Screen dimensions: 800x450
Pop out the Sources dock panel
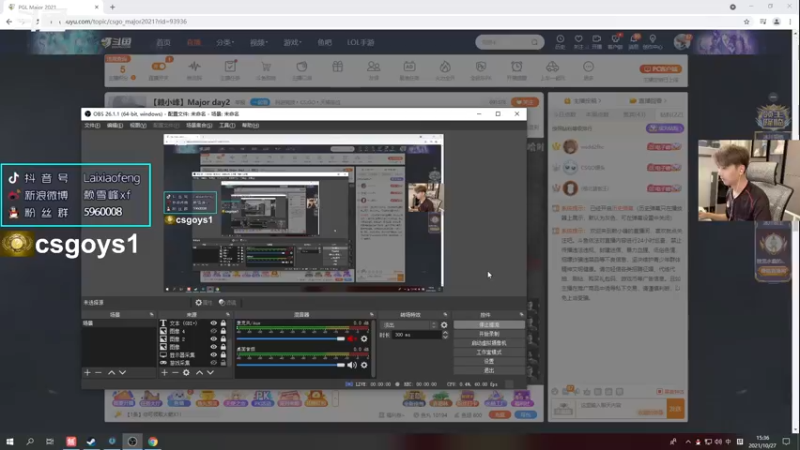pyautogui.click(x=228, y=315)
